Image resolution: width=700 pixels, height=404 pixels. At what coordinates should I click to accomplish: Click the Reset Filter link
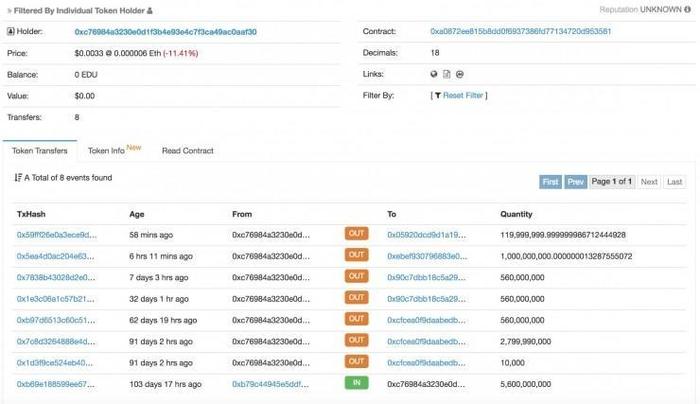pos(463,96)
